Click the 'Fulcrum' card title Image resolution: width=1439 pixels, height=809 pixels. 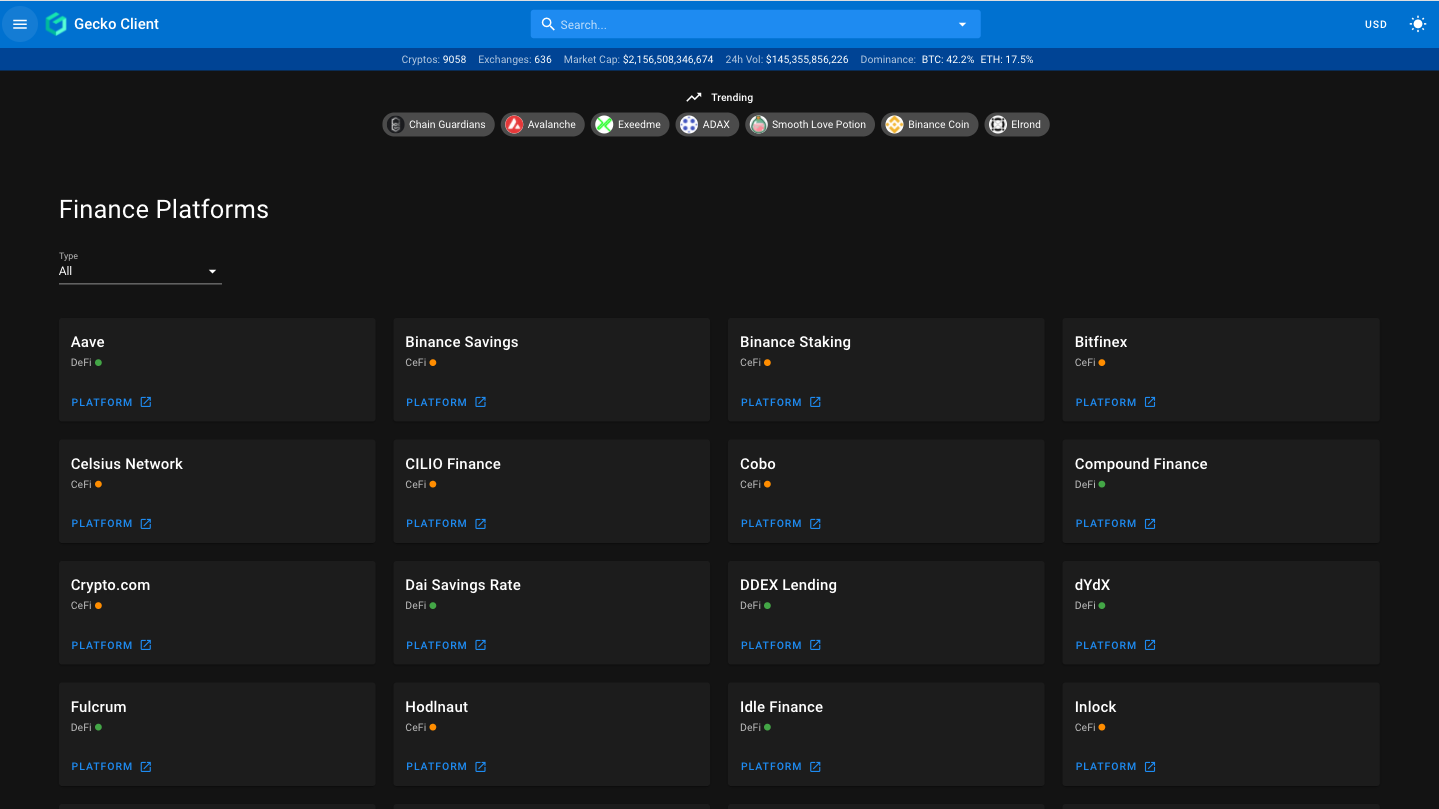(x=99, y=707)
